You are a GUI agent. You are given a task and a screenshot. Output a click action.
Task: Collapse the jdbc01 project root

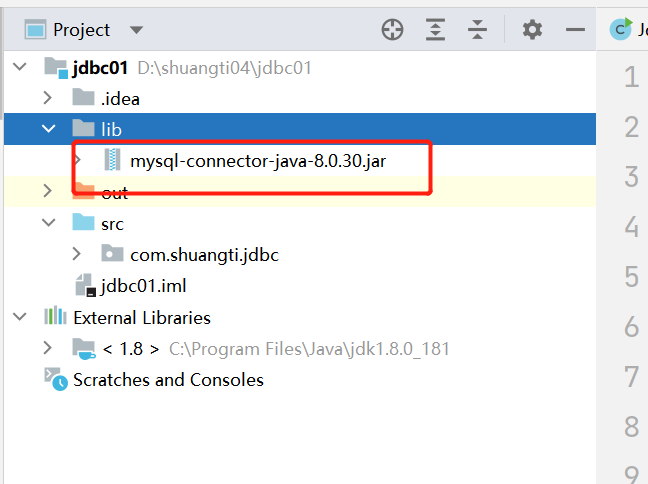pos(19,67)
